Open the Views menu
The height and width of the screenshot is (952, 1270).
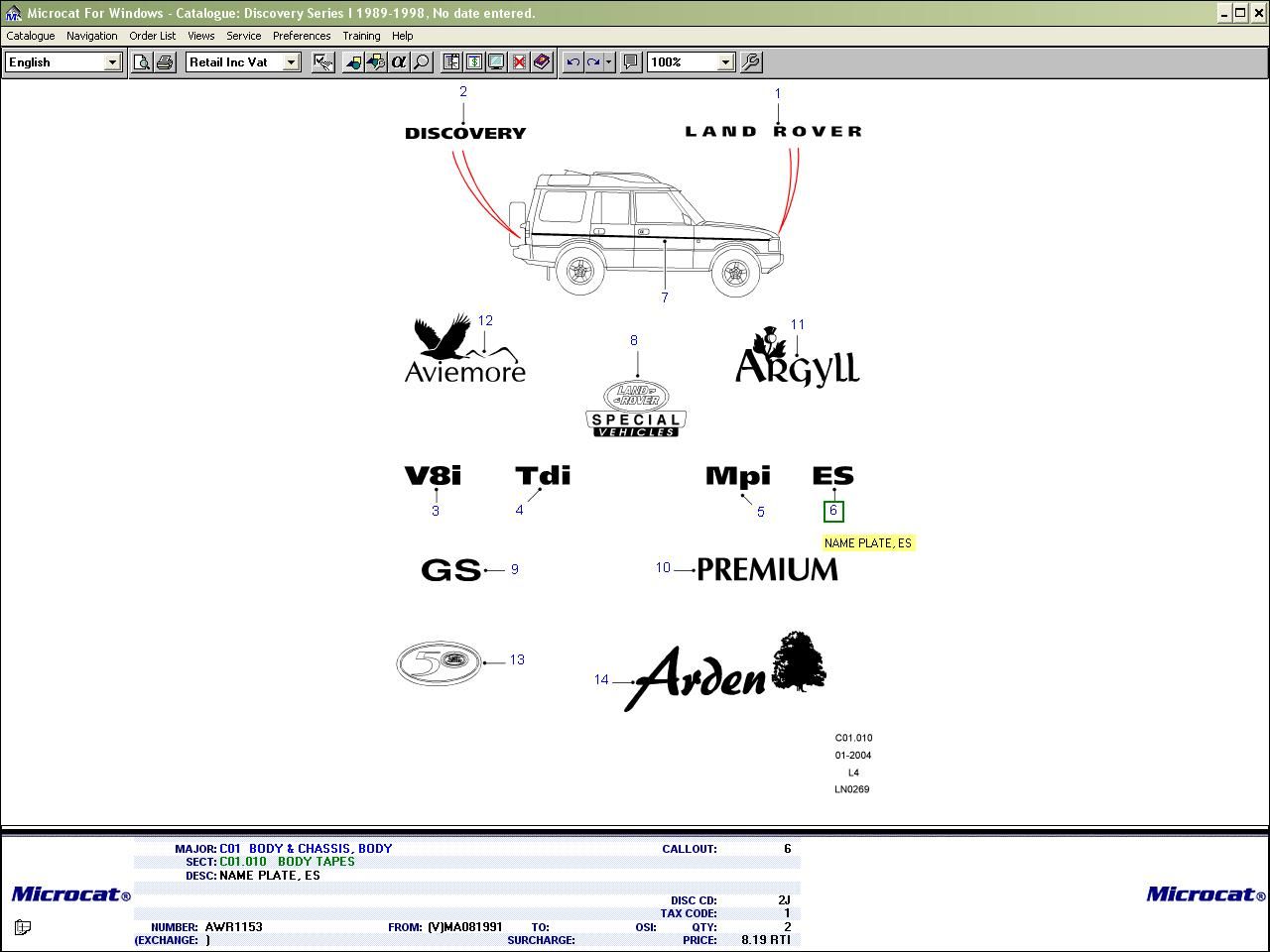[x=200, y=36]
